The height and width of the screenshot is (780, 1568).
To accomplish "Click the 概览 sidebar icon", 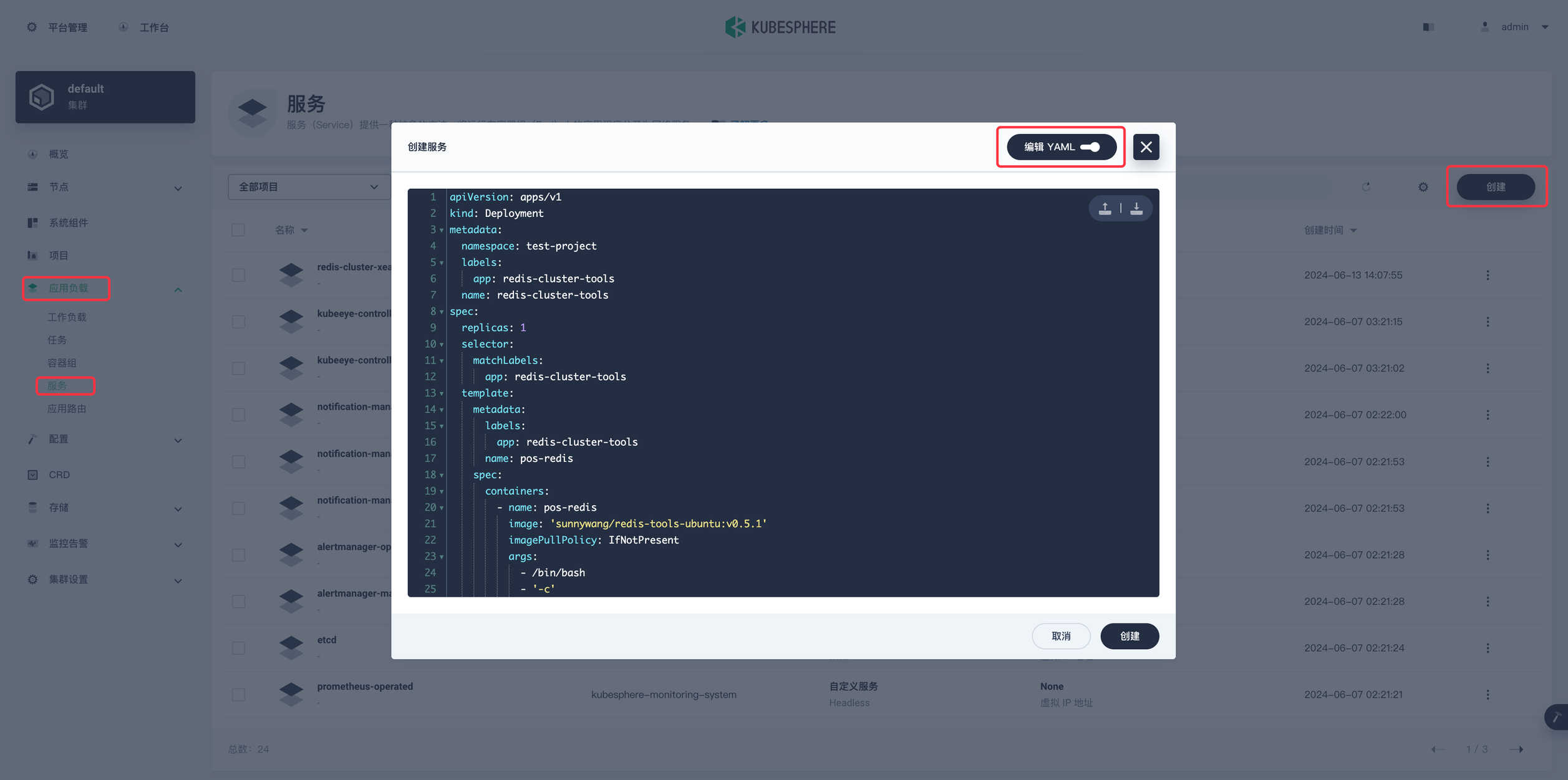I will click(32, 154).
